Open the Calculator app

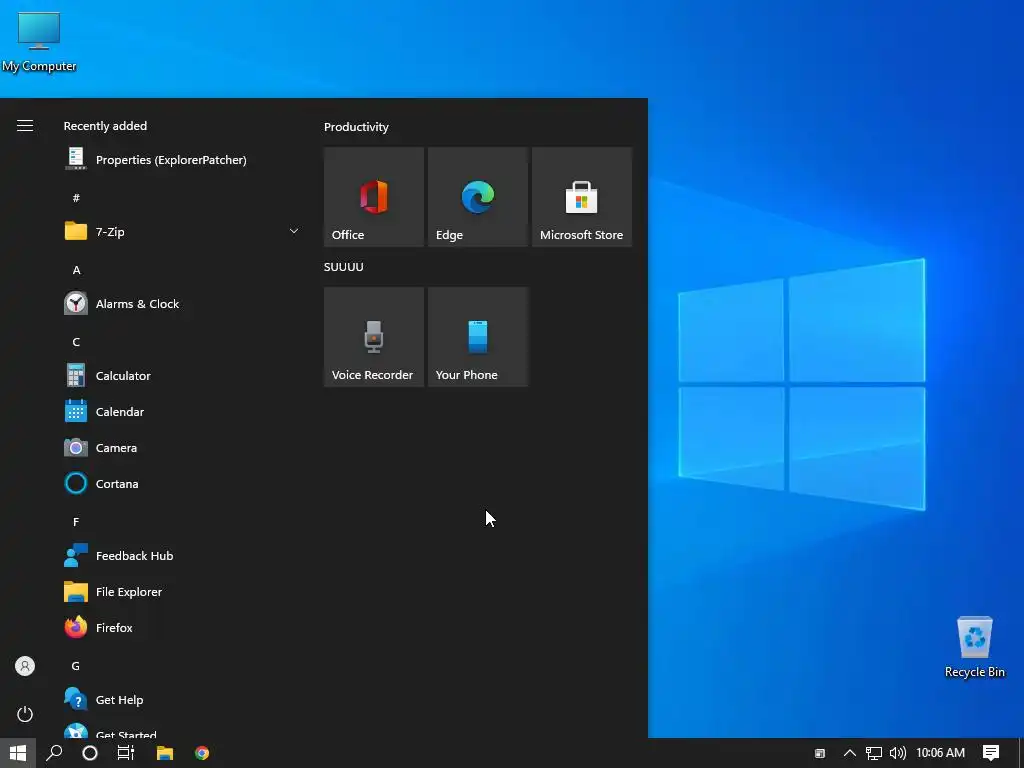click(x=182, y=376)
